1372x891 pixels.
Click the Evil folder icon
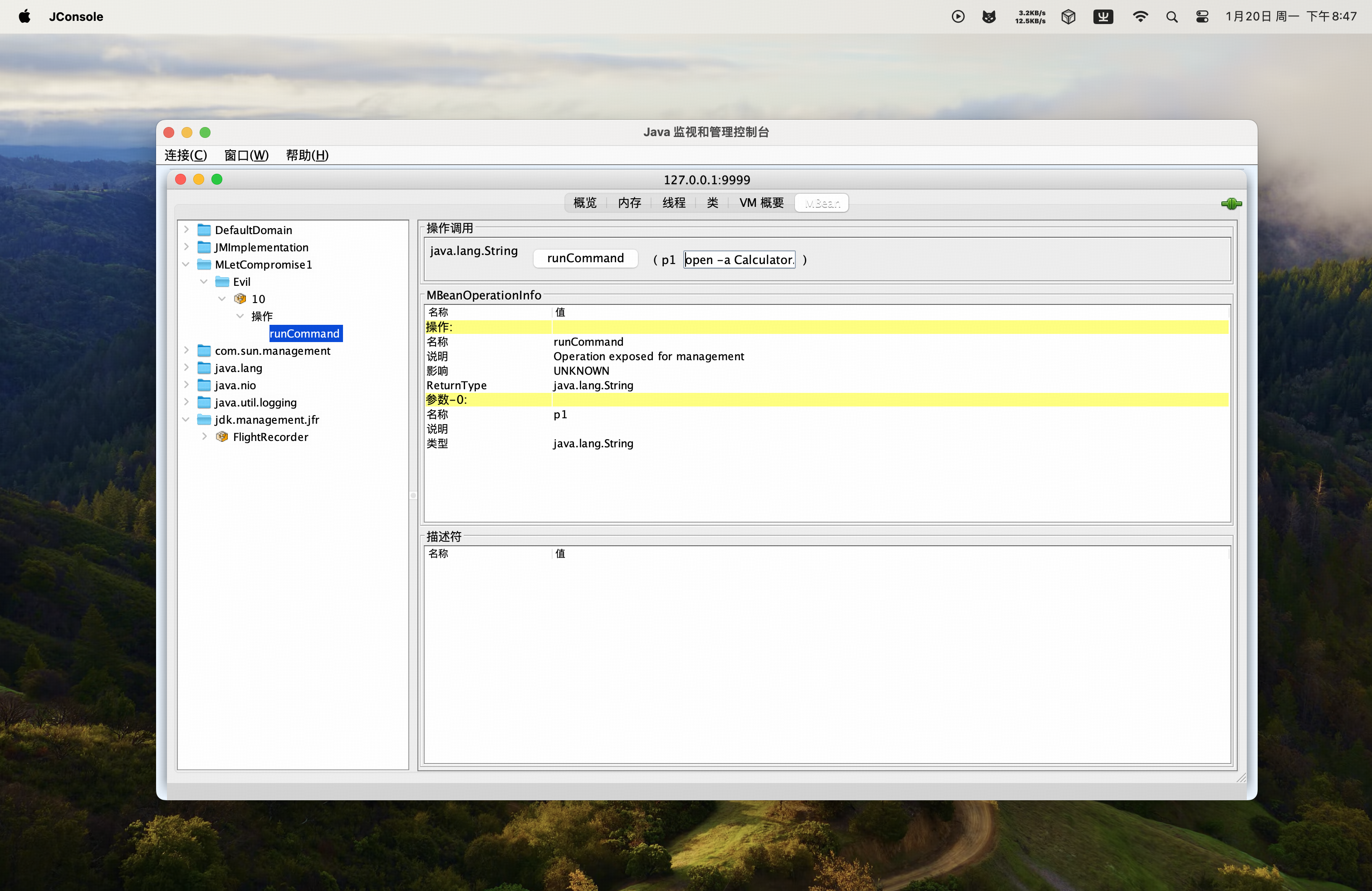(x=222, y=282)
